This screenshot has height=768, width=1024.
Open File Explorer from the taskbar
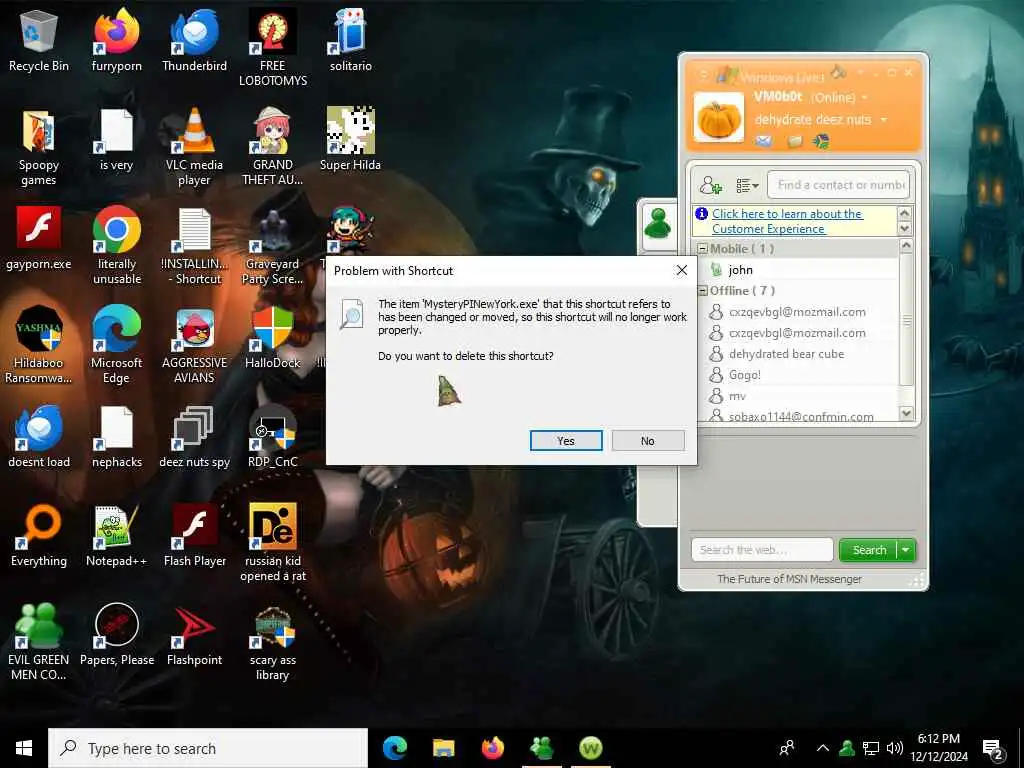pyautogui.click(x=443, y=748)
